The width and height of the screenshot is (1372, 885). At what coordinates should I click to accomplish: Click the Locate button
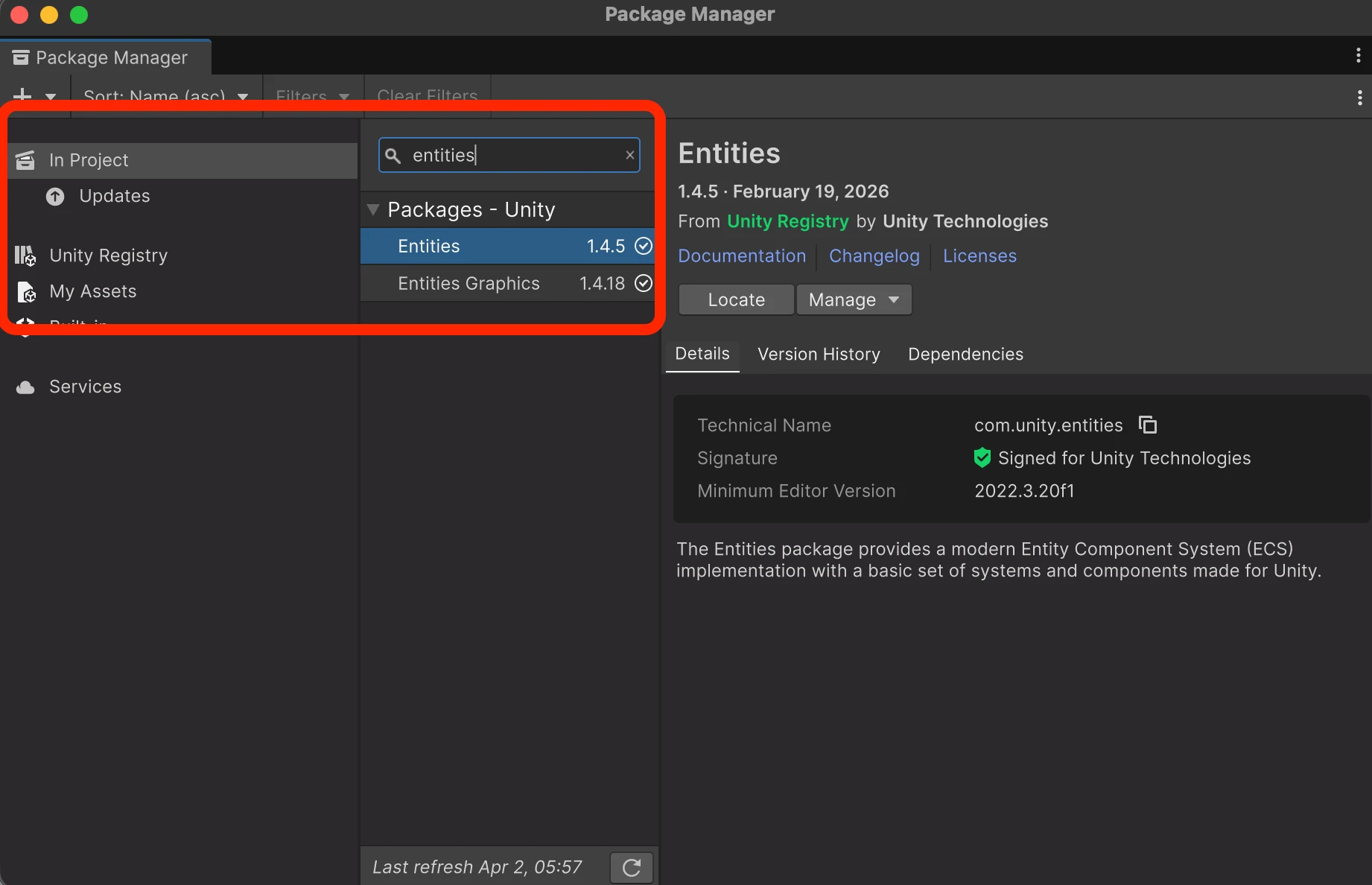click(736, 299)
